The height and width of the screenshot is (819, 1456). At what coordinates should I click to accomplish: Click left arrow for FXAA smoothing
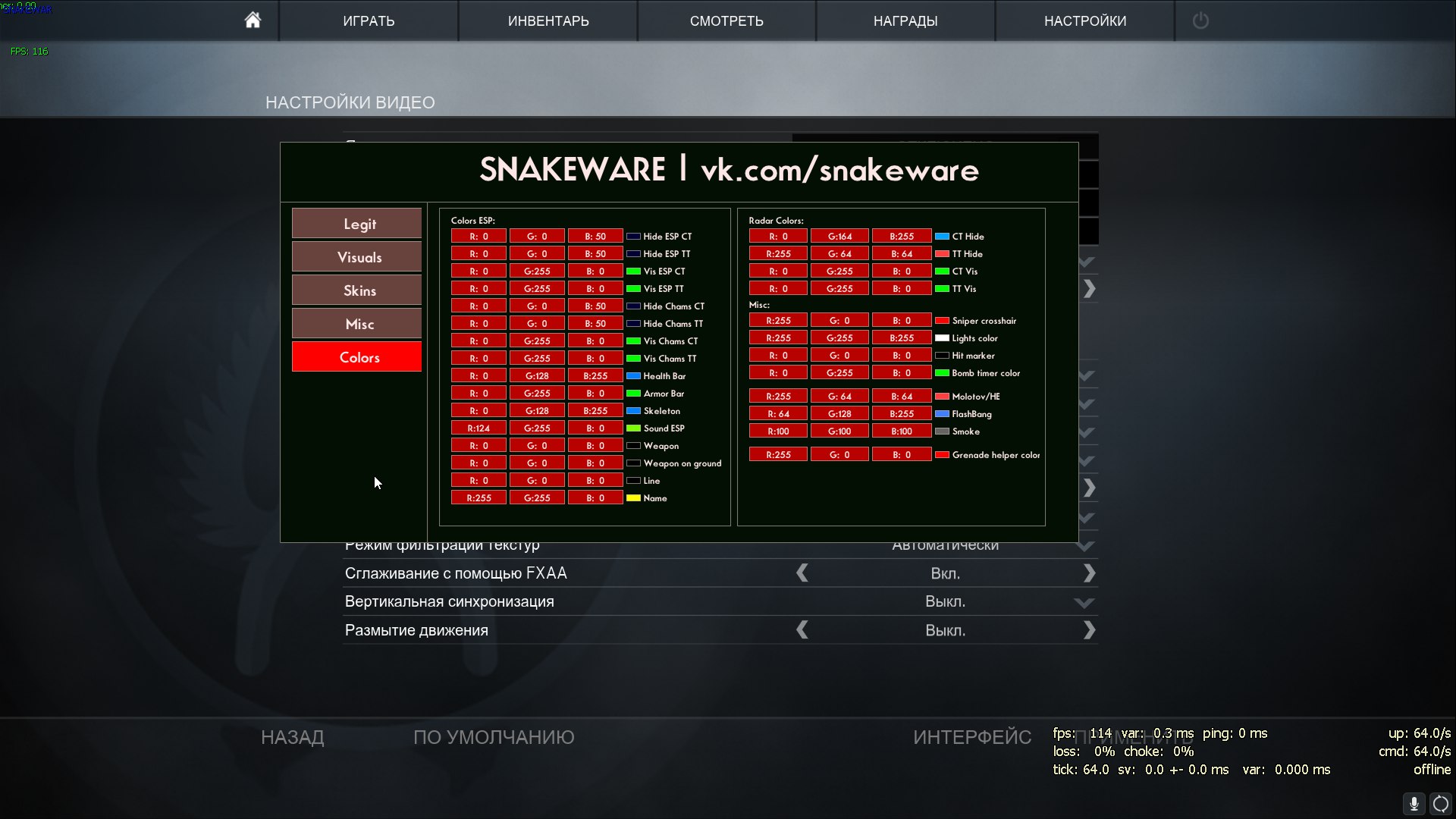(802, 573)
